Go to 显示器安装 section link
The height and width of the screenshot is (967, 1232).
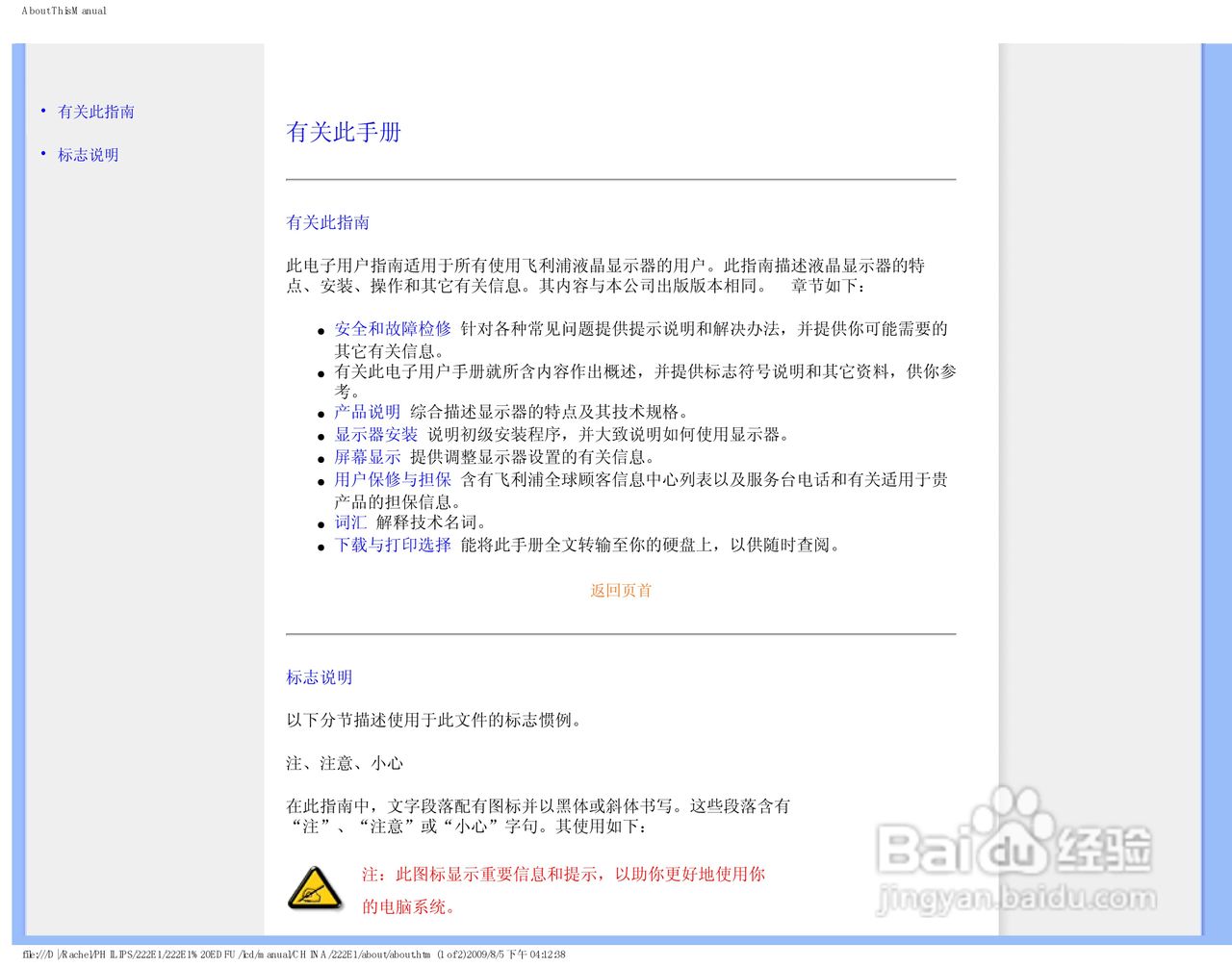(x=376, y=435)
